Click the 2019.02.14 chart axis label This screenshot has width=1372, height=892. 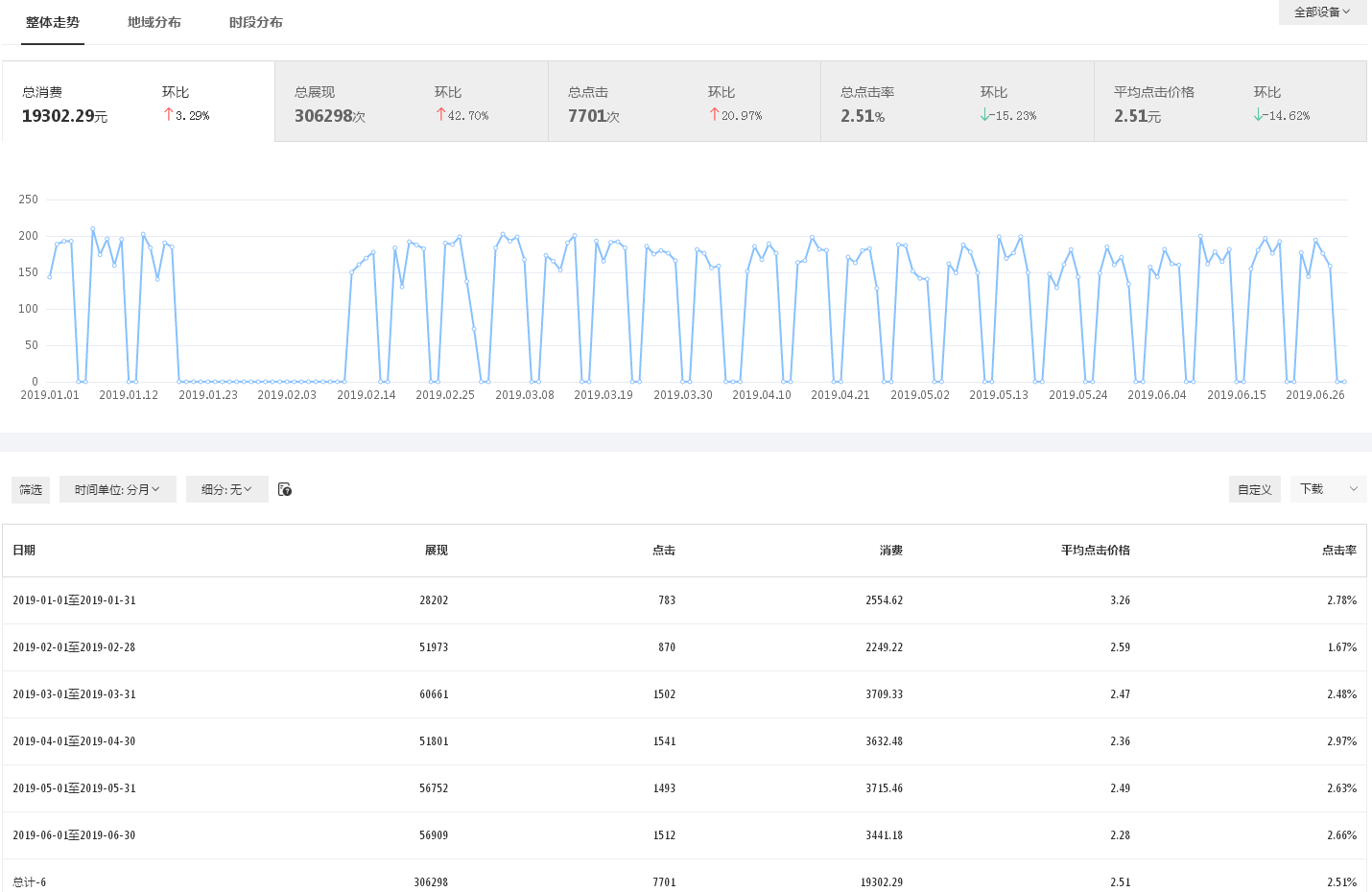(367, 395)
